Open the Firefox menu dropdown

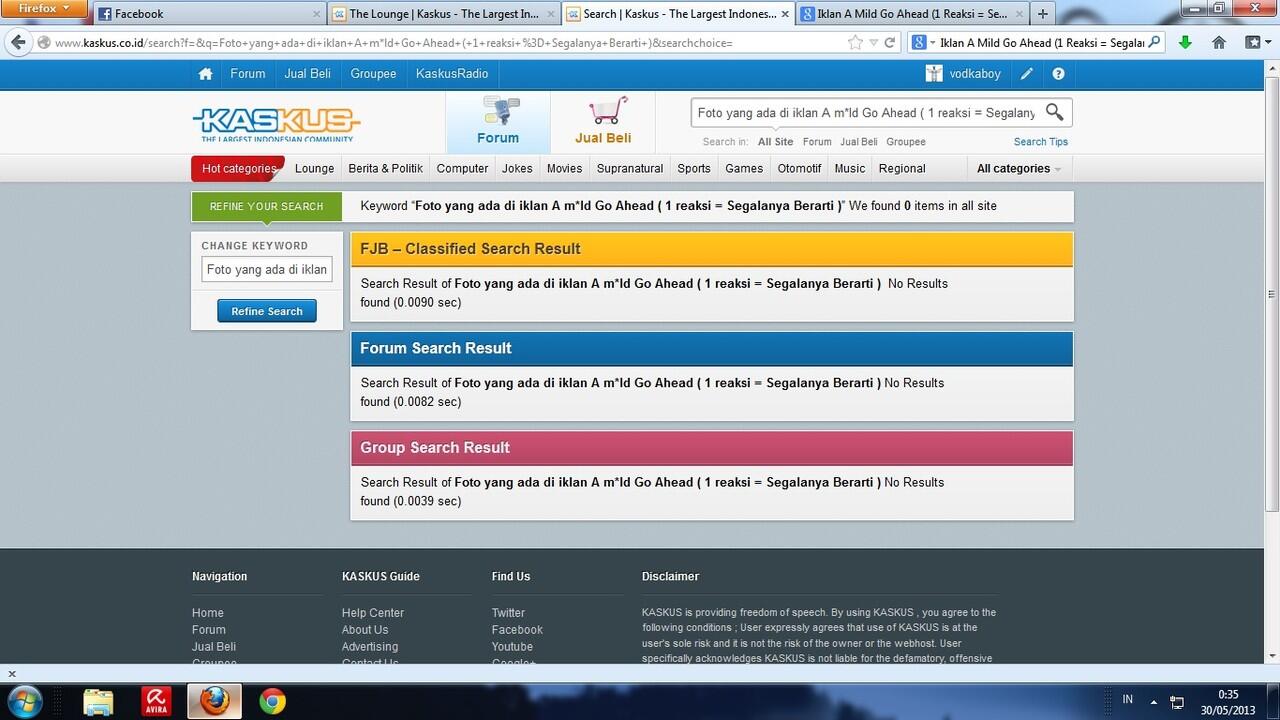44,9
